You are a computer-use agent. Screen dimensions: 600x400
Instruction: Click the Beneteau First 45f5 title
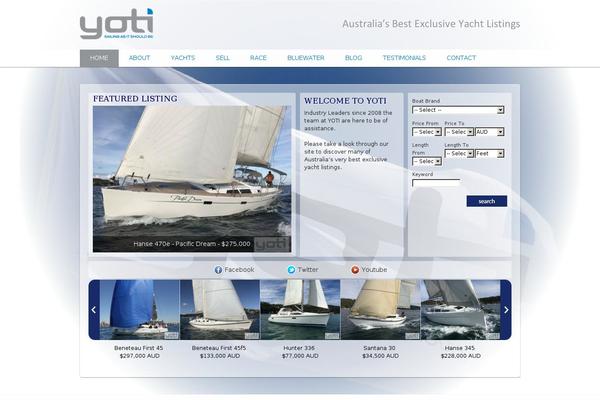(219, 348)
